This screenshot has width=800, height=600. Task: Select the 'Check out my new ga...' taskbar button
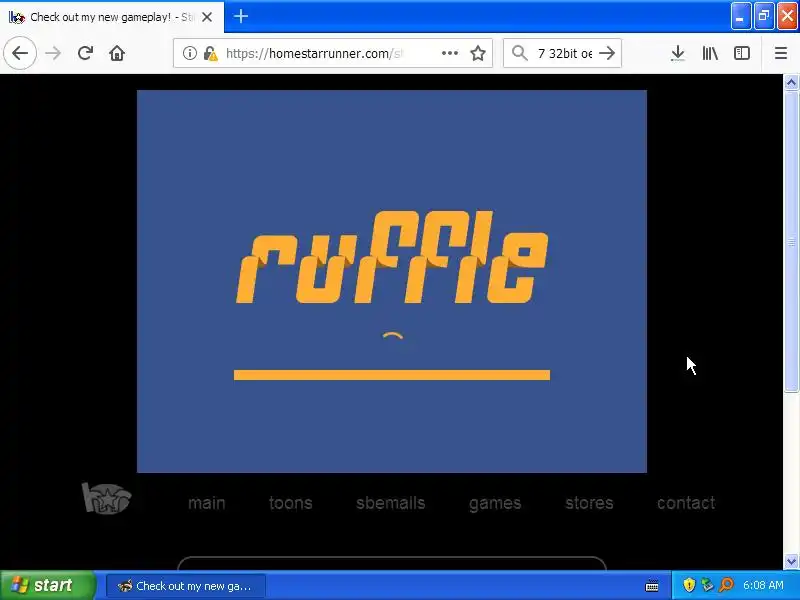tap(186, 586)
